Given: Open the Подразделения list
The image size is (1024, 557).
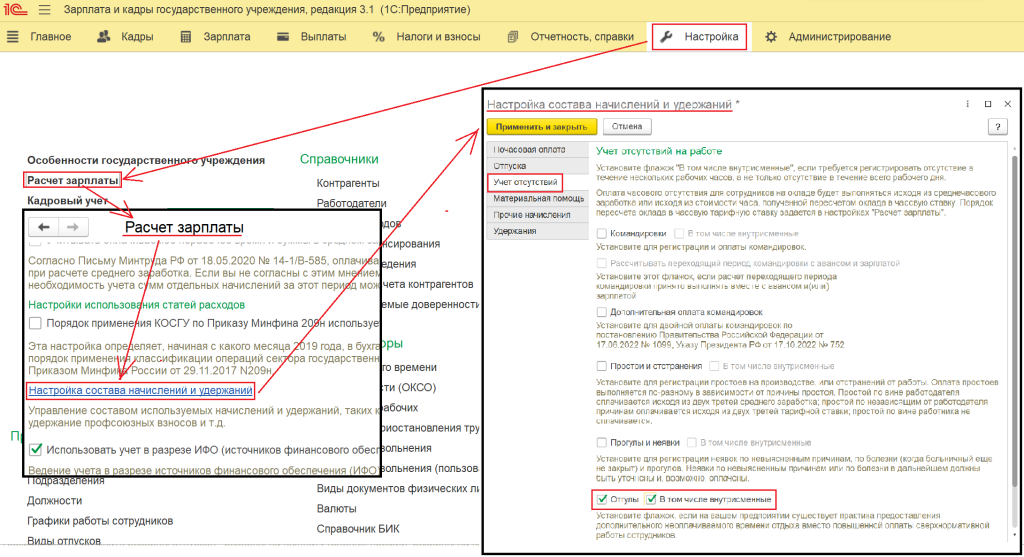Looking at the screenshot, I should 65,482.
